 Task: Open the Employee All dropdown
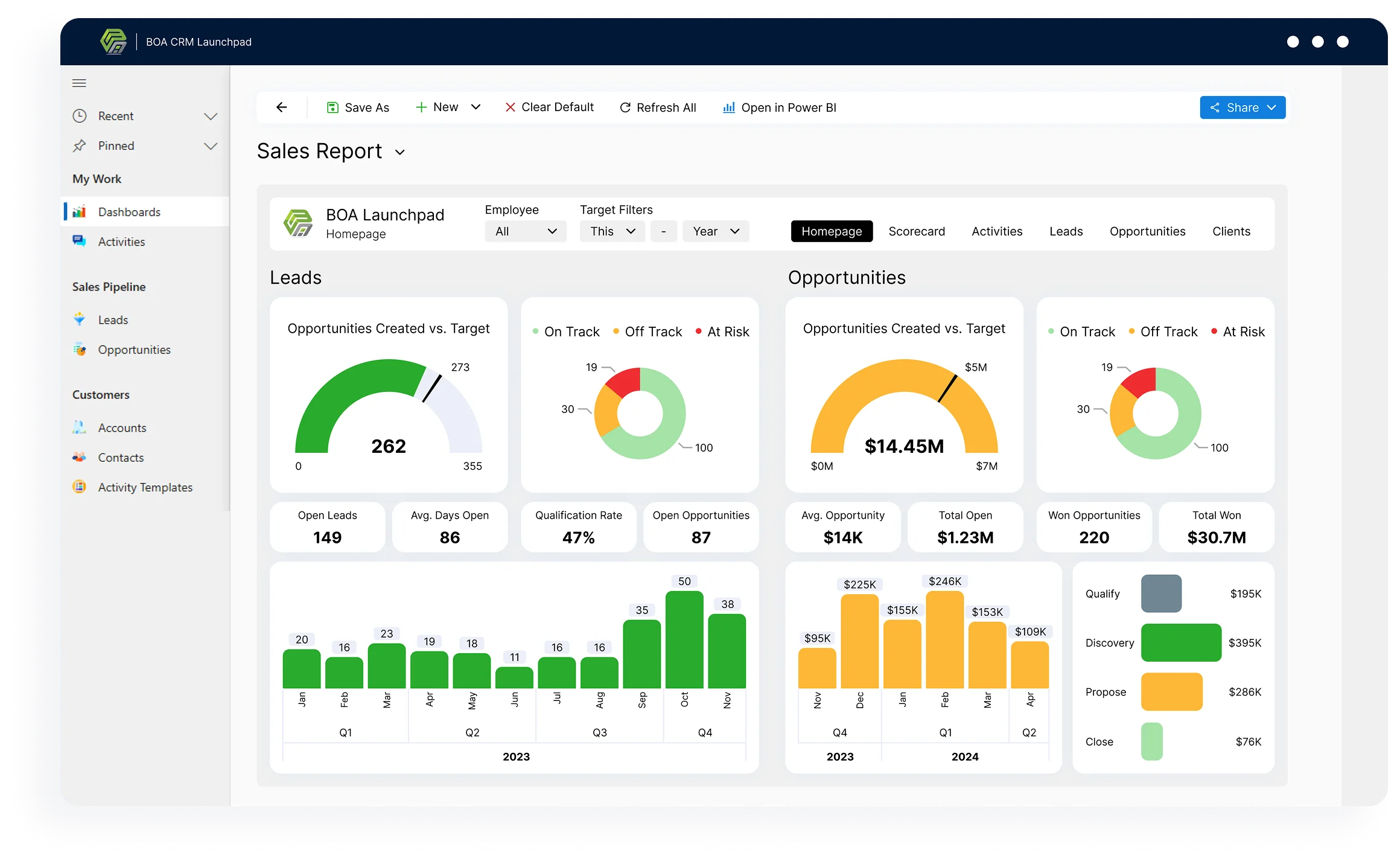(x=525, y=231)
